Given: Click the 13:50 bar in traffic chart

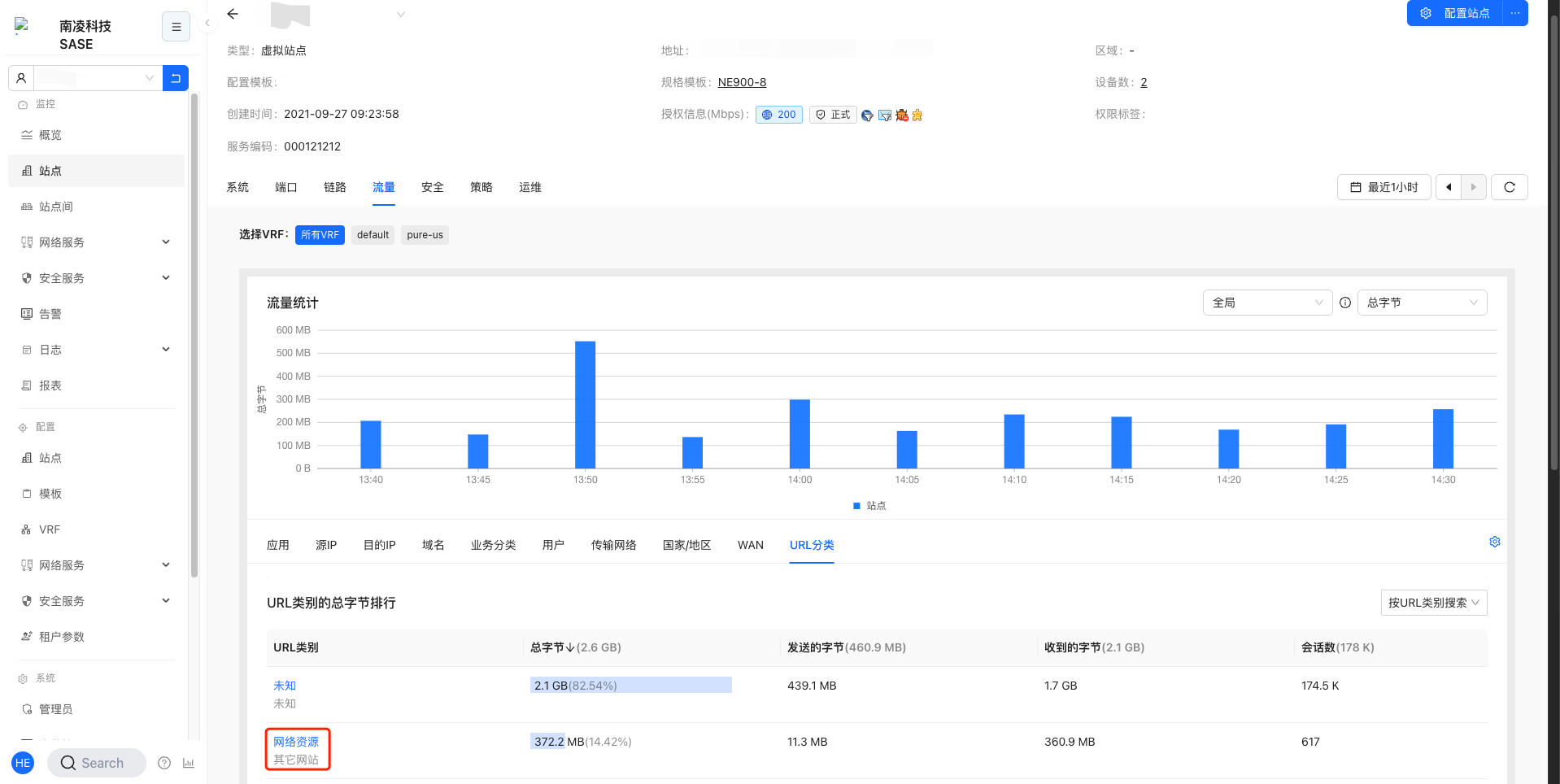Looking at the screenshot, I should [x=585, y=404].
